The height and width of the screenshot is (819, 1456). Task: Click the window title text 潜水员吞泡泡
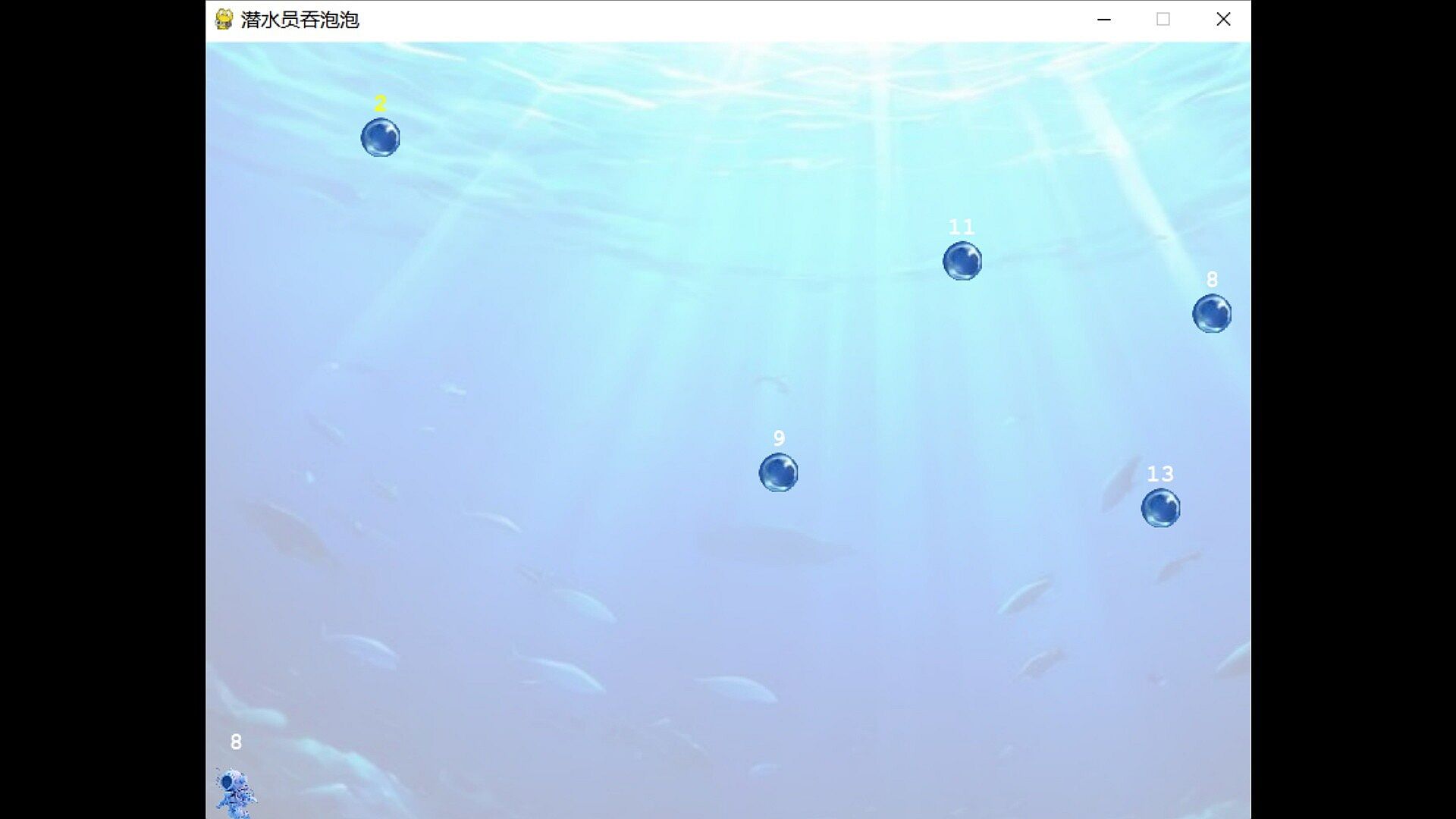pyautogui.click(x=300, y=20)
